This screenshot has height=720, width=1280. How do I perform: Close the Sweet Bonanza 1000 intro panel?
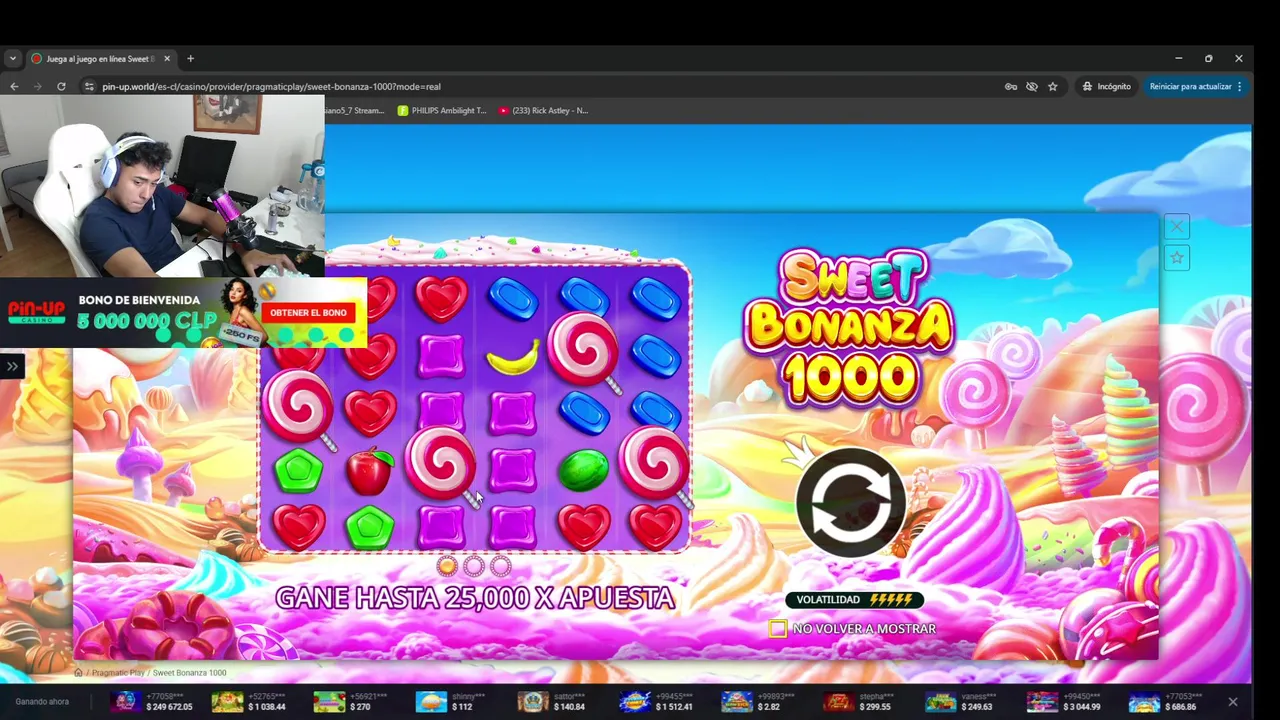click(x=1177, y=227)
